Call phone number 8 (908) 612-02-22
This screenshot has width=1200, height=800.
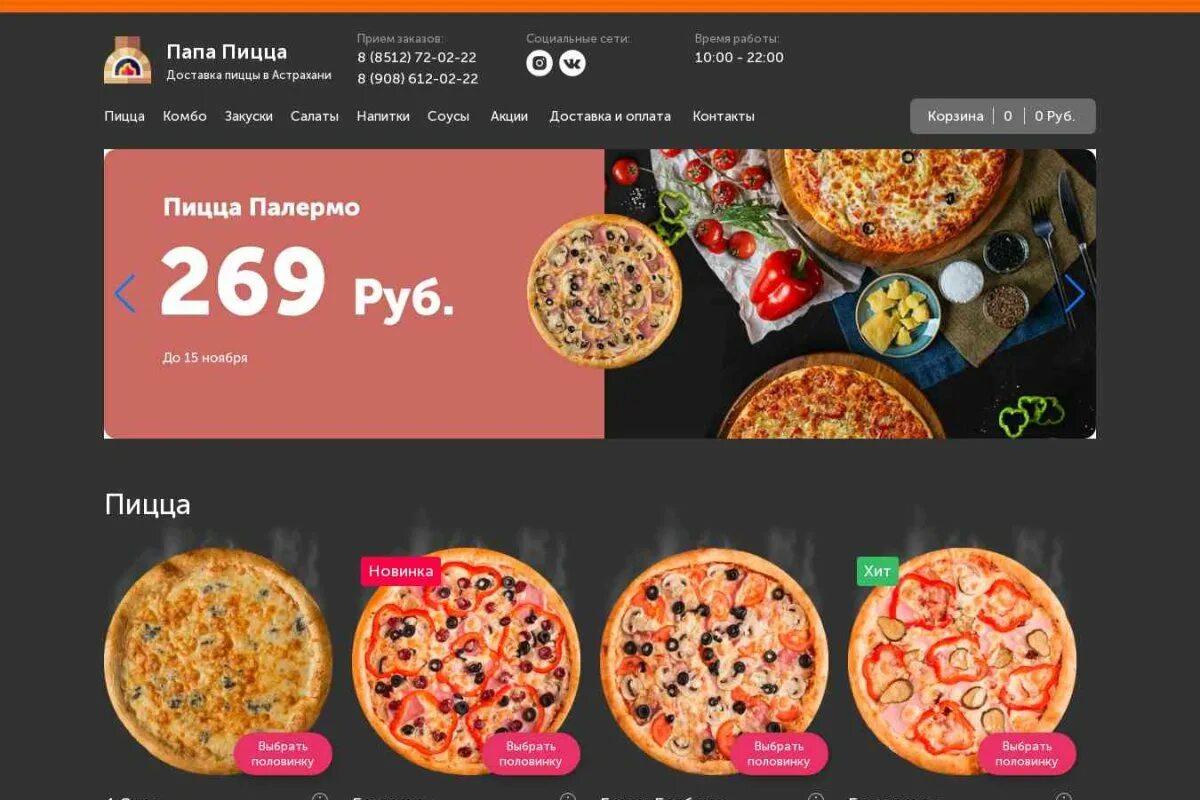coord(418,79)
